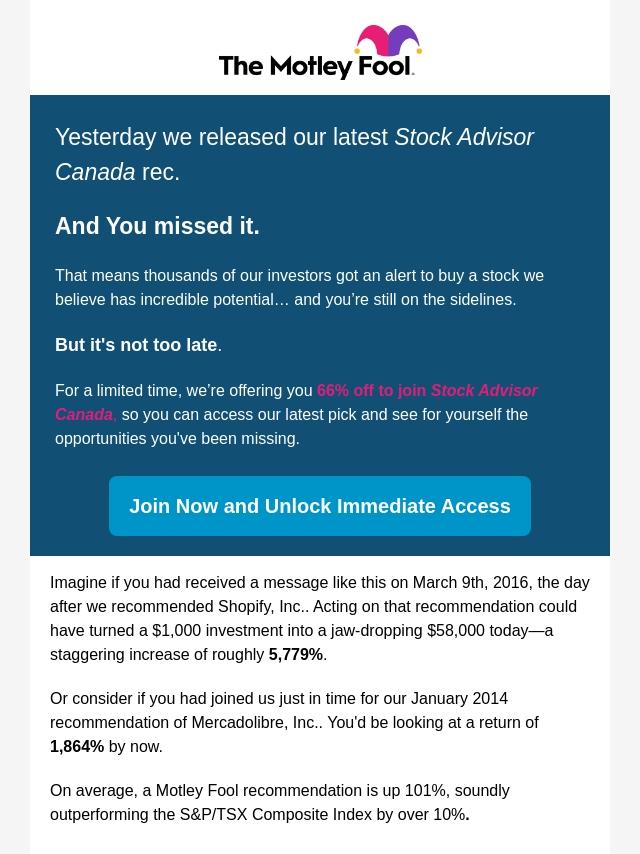This screenshot has height=854, width=640.
Task: Click the And You missed it heading
Action: coord(157,226)
